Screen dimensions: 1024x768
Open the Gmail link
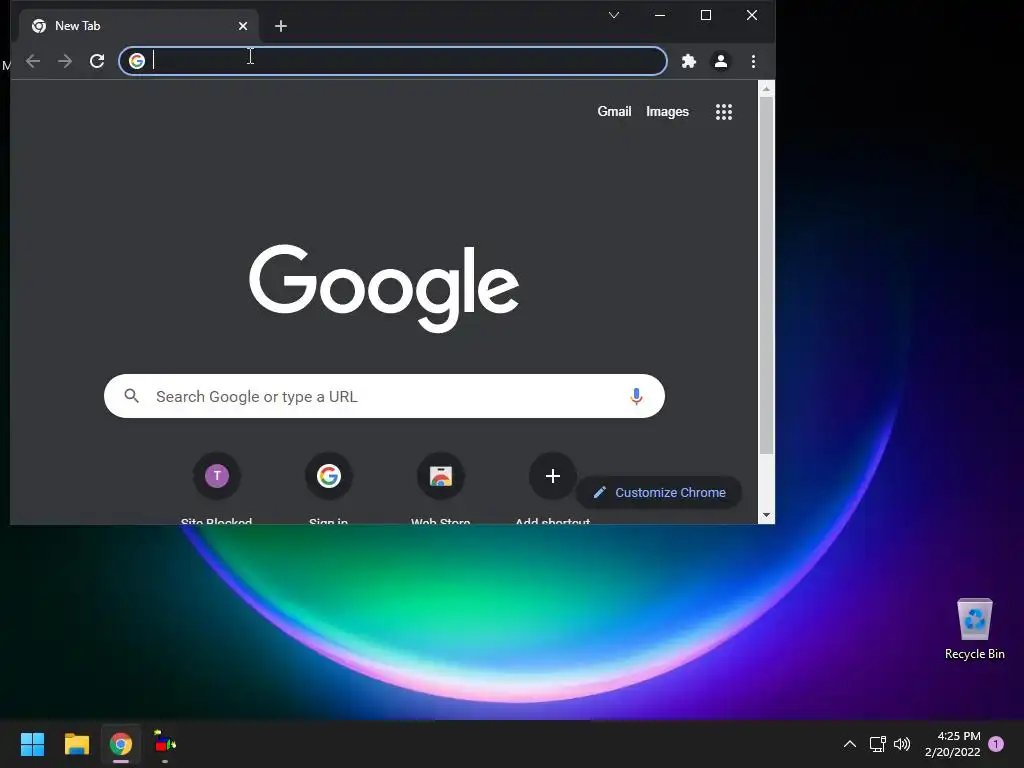click(x=614, y=112)
